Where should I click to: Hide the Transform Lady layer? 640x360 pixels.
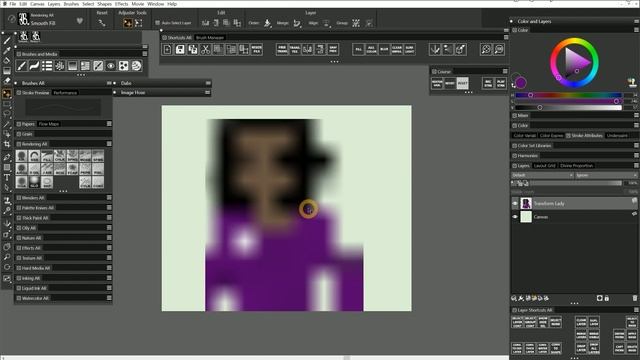point(515,203)
